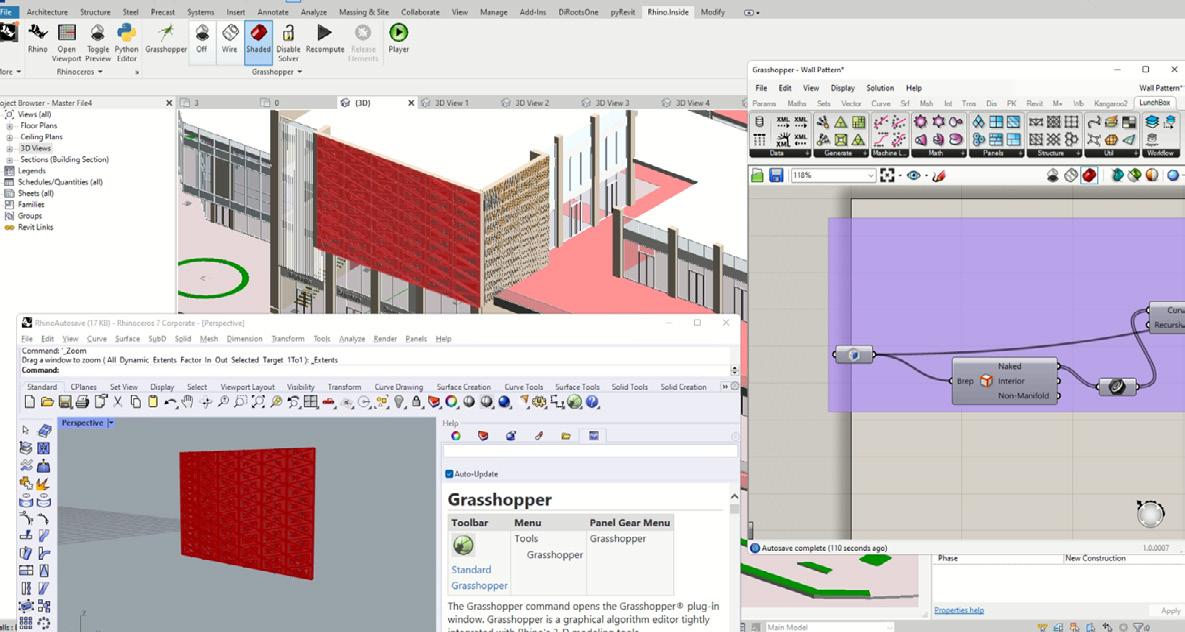The image size is (1185, 632).
Task: Open the Rhino SubD menu
Action: coord(156,339)
